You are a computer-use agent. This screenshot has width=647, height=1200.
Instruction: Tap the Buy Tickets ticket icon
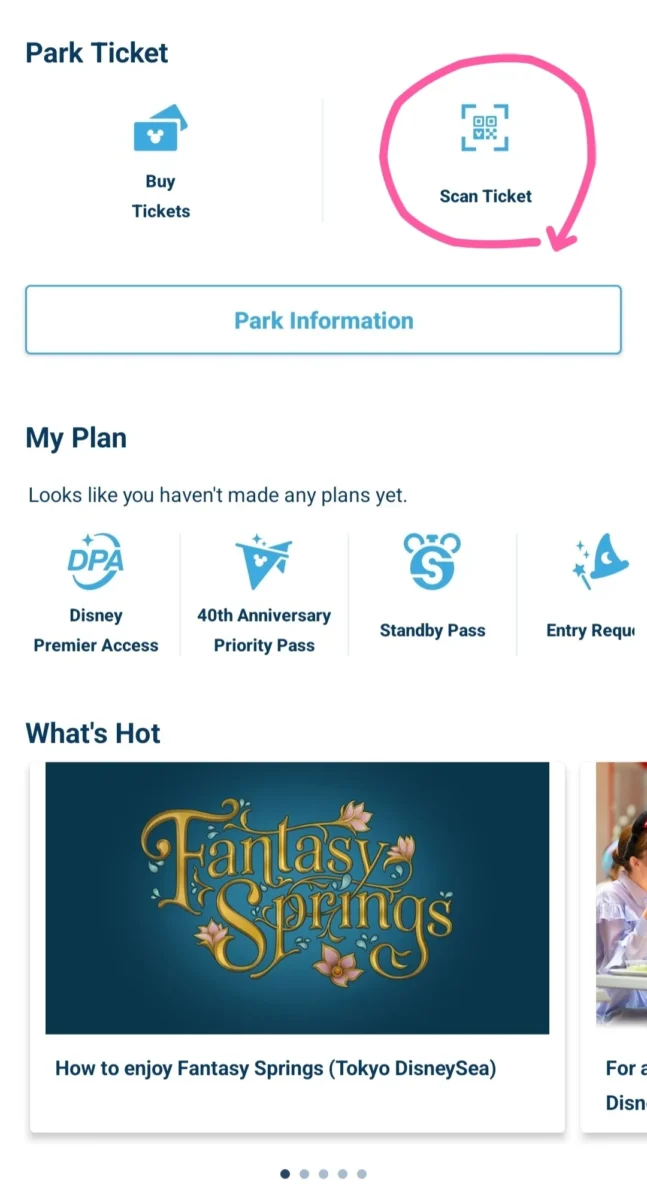coord(160,128)
